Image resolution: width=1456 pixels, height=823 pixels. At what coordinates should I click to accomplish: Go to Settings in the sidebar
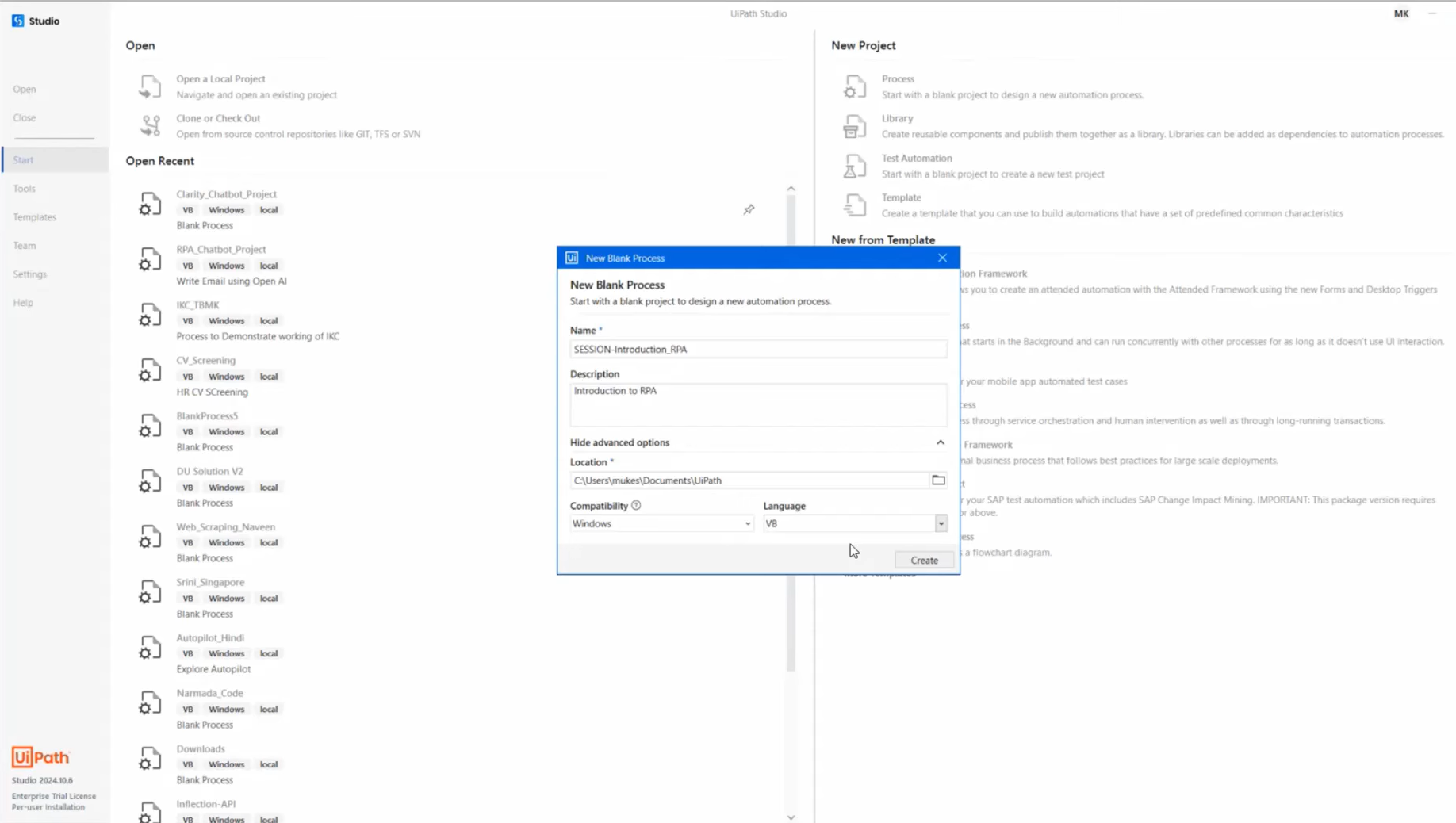click(x=30, y=274)
